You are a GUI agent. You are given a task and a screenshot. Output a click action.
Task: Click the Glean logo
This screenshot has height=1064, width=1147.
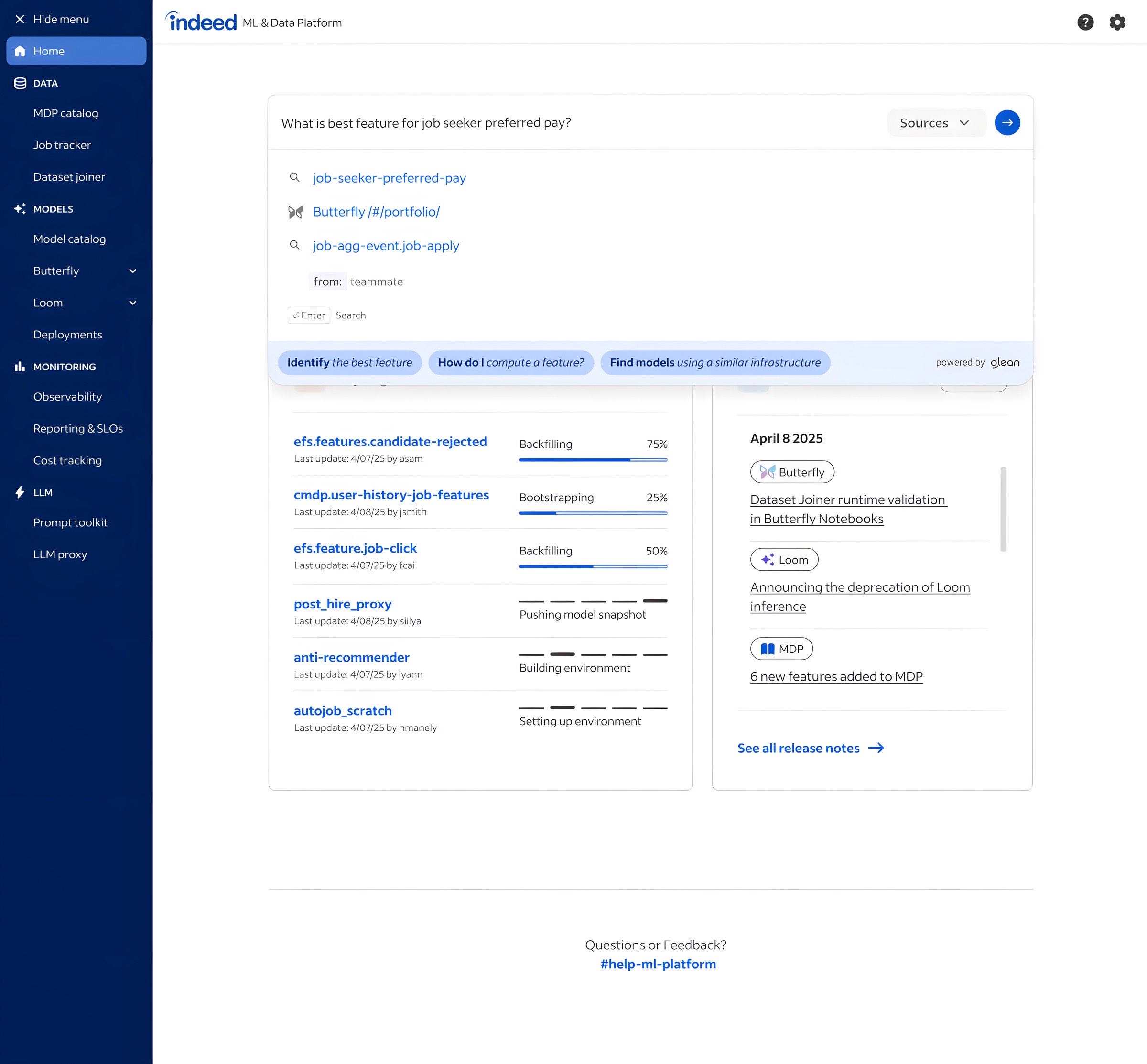(1005, 362)
